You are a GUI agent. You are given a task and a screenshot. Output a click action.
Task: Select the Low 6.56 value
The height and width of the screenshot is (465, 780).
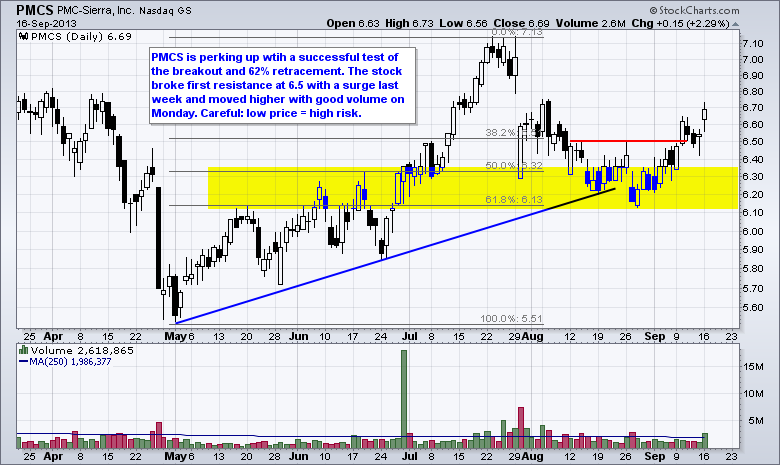pos(463,23)
